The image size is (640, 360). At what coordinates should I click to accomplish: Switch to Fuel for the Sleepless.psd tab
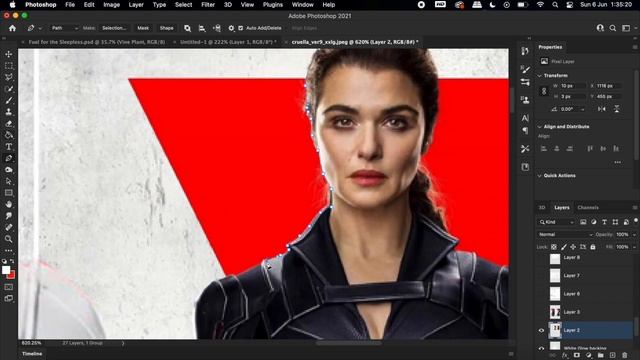click(97, 42)
